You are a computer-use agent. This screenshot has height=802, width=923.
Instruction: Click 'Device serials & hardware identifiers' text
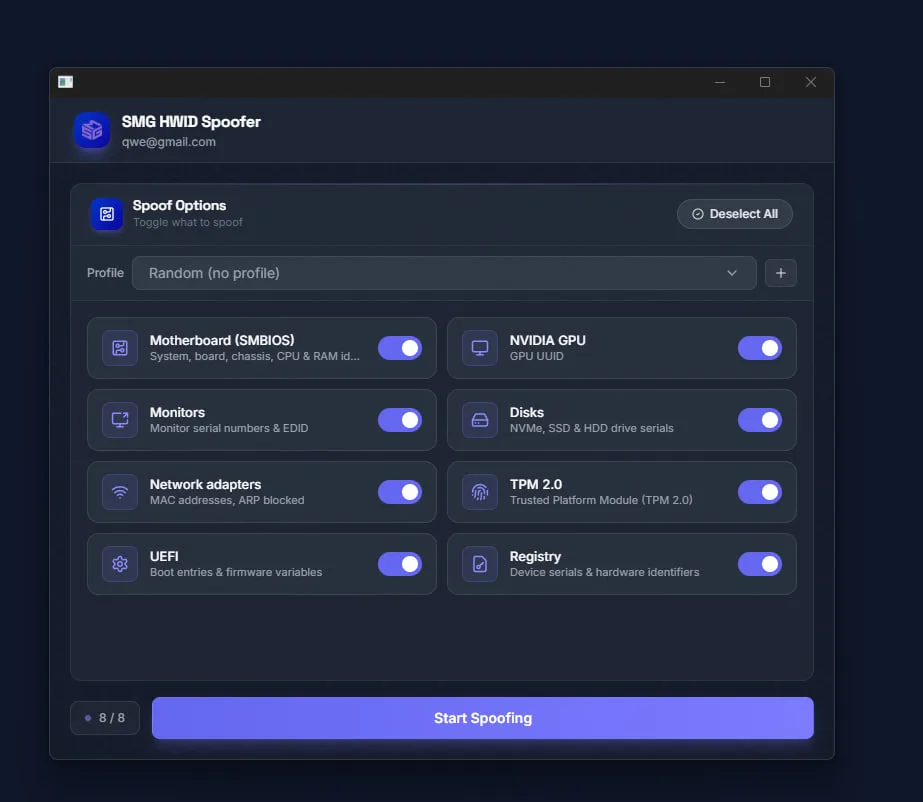coord(604,572)
